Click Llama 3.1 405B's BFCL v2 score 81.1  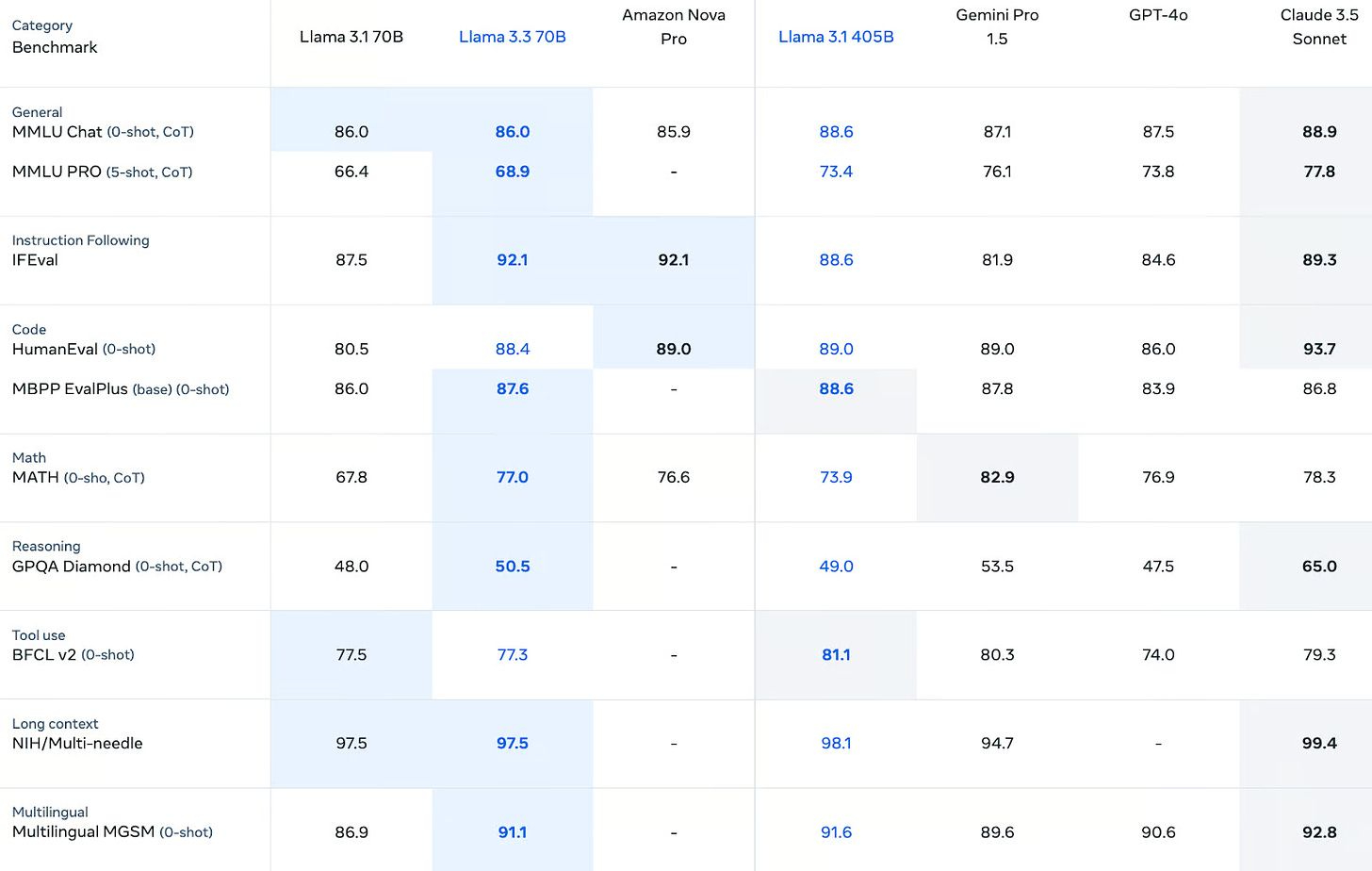(x=836, y=654)
